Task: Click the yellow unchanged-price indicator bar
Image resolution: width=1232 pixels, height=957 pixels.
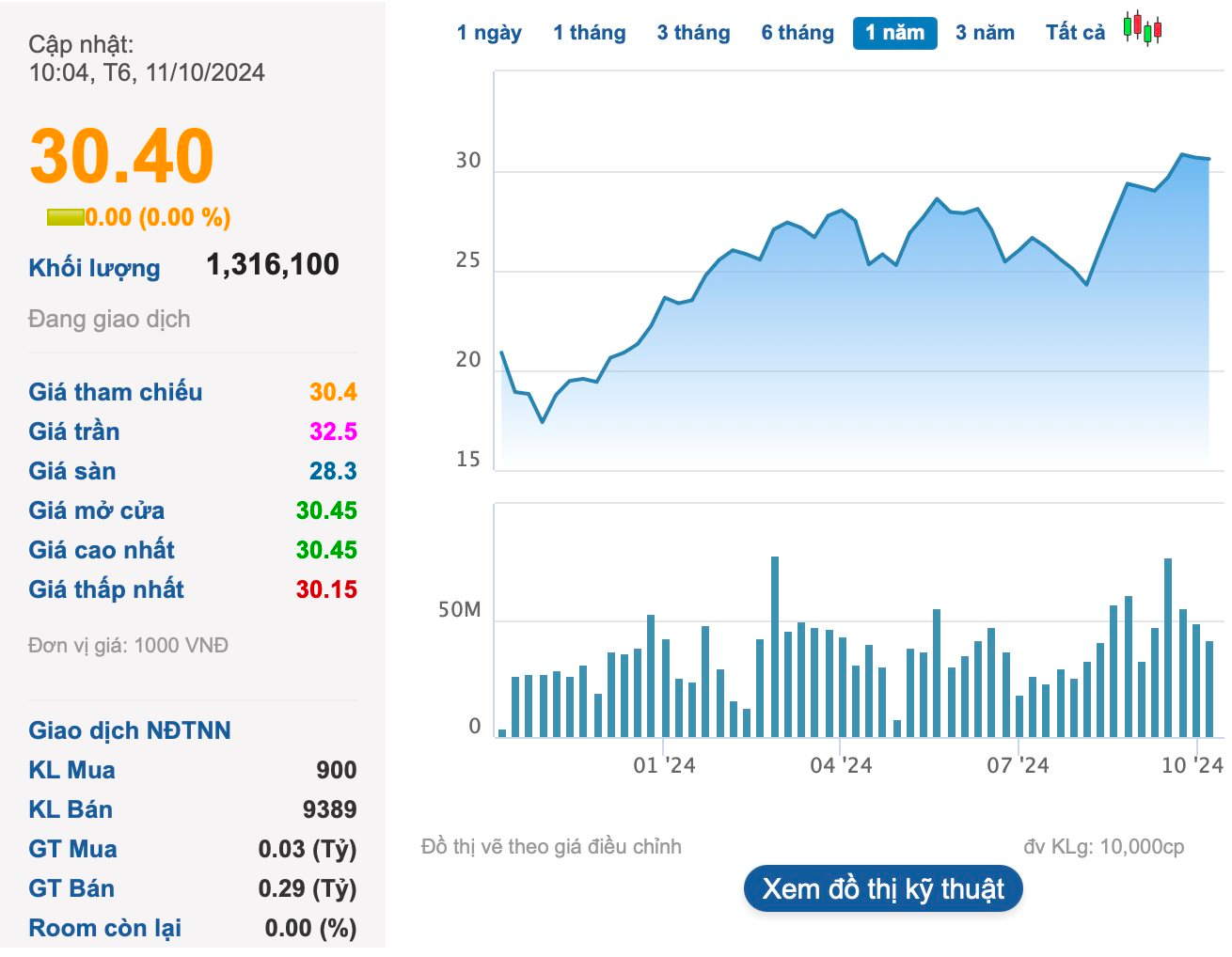Action: (x=66, y=217)
